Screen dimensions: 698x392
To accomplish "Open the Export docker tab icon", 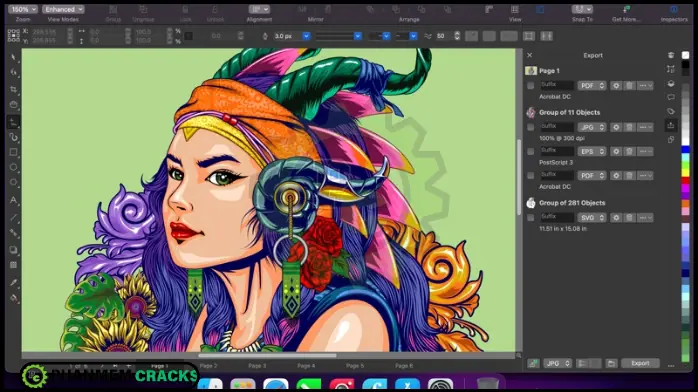I will 671,125.
